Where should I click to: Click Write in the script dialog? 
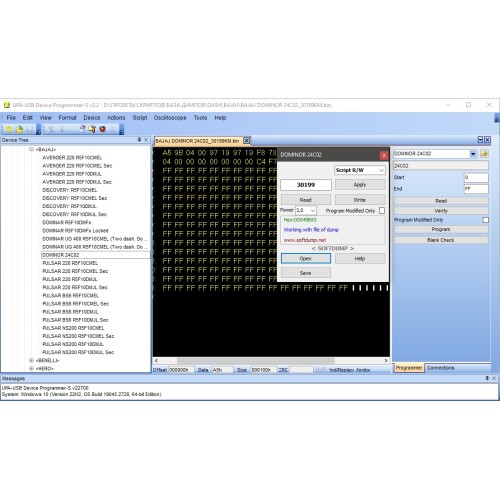pyautogui.click(x=360, y=200)
